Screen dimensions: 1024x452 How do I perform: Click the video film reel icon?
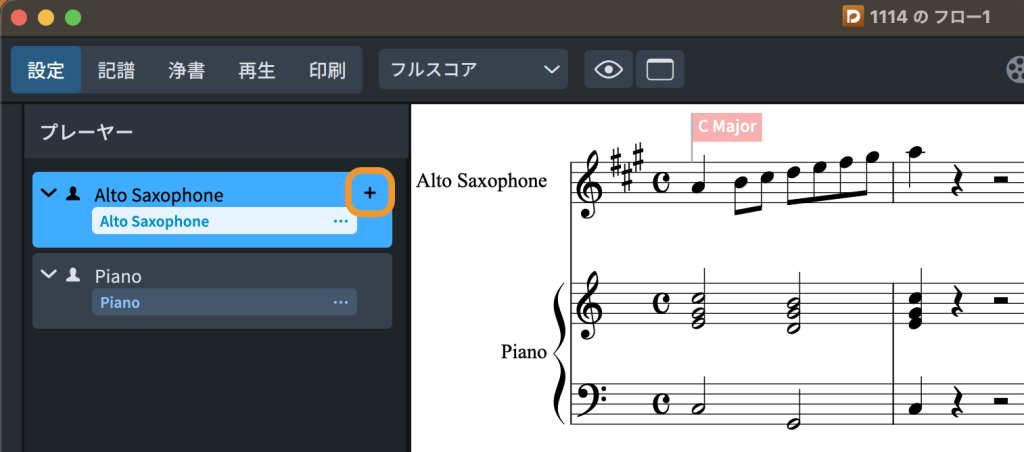[1015, 70]
